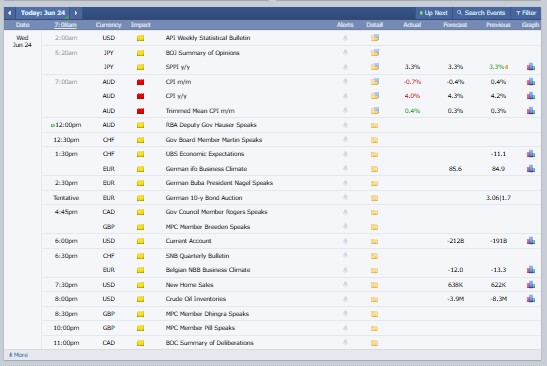Open the Today: Jun 24 date picker
547x366 pixels.
click(x=43, y=13)
